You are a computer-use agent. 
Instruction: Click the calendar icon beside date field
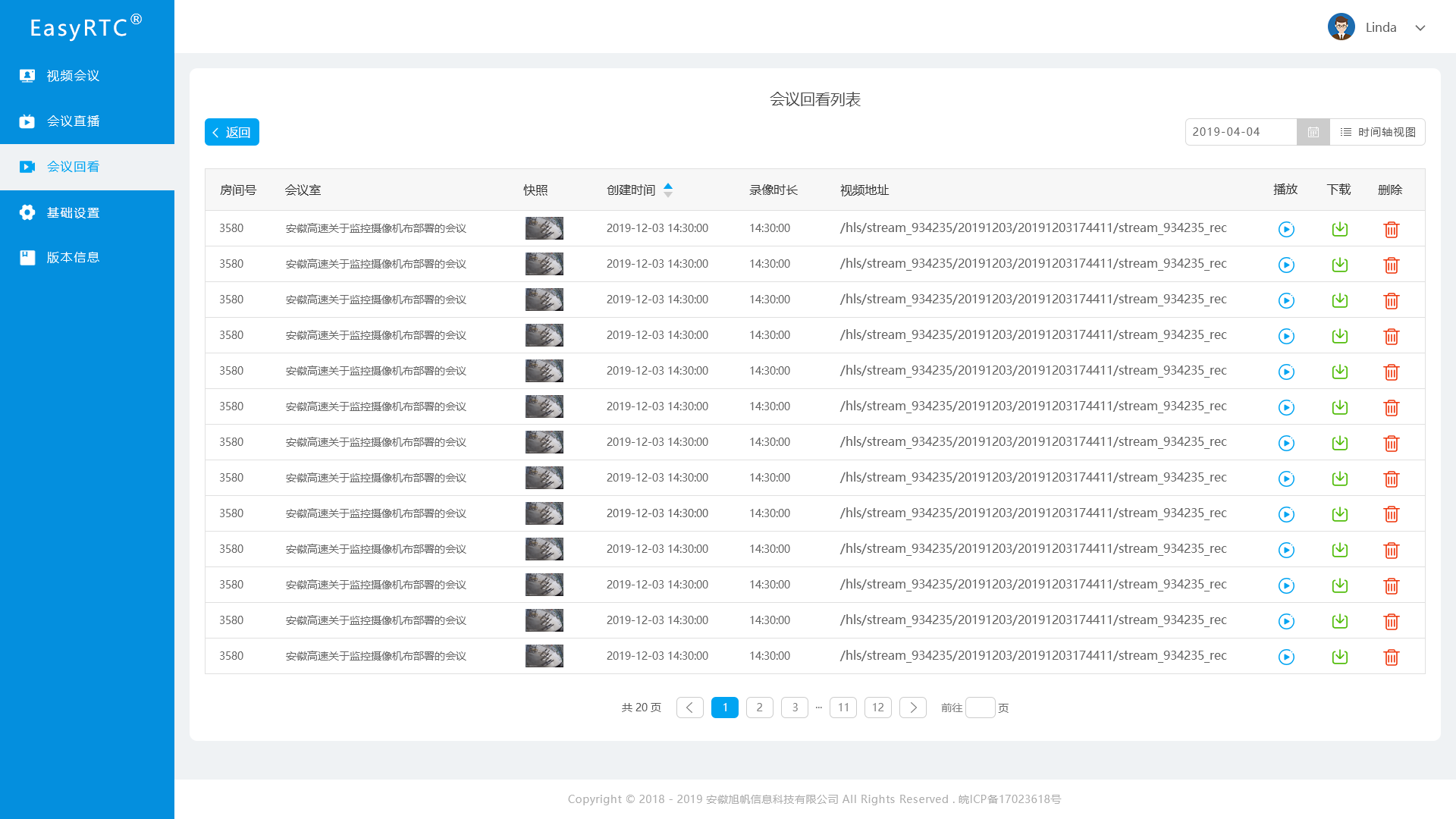click(1313, 132)
